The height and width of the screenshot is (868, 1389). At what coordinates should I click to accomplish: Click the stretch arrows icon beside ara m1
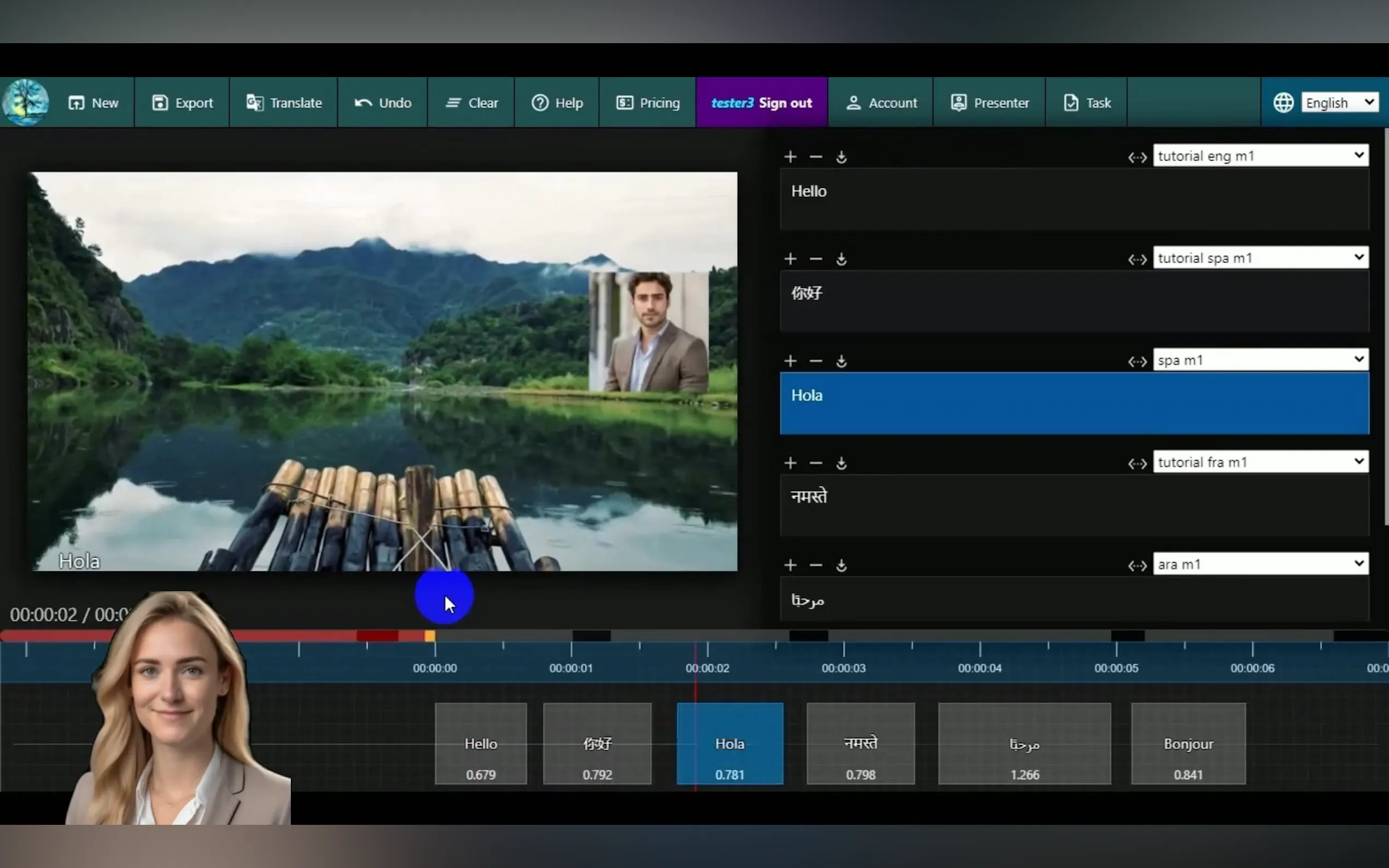(1137, 566)
